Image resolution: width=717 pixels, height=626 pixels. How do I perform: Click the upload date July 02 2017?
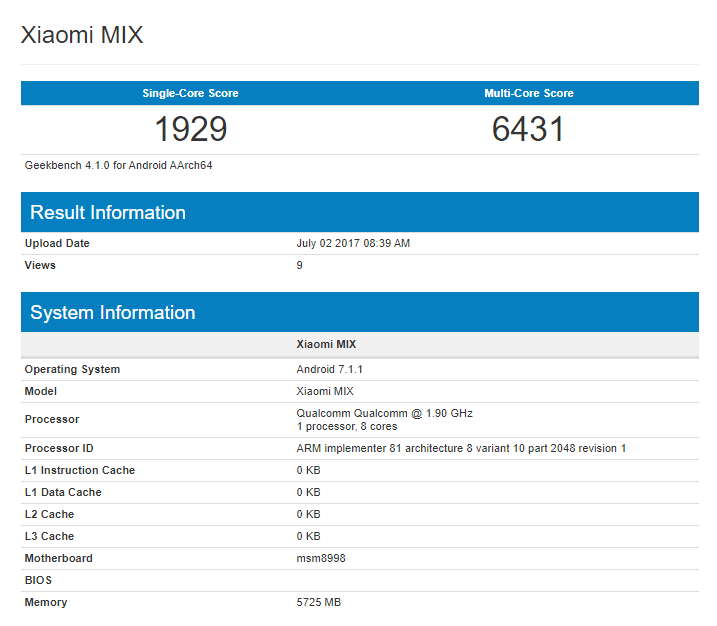(353, 243)
